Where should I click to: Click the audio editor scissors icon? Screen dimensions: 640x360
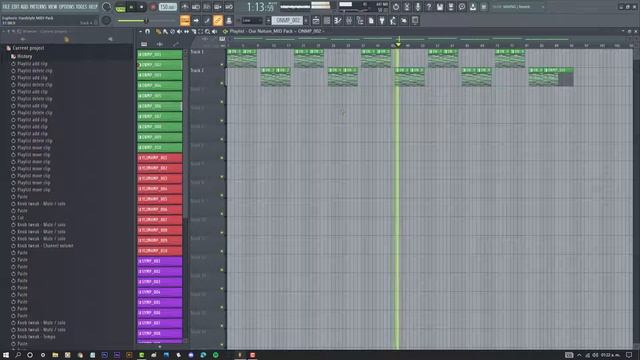click(407, 7)
